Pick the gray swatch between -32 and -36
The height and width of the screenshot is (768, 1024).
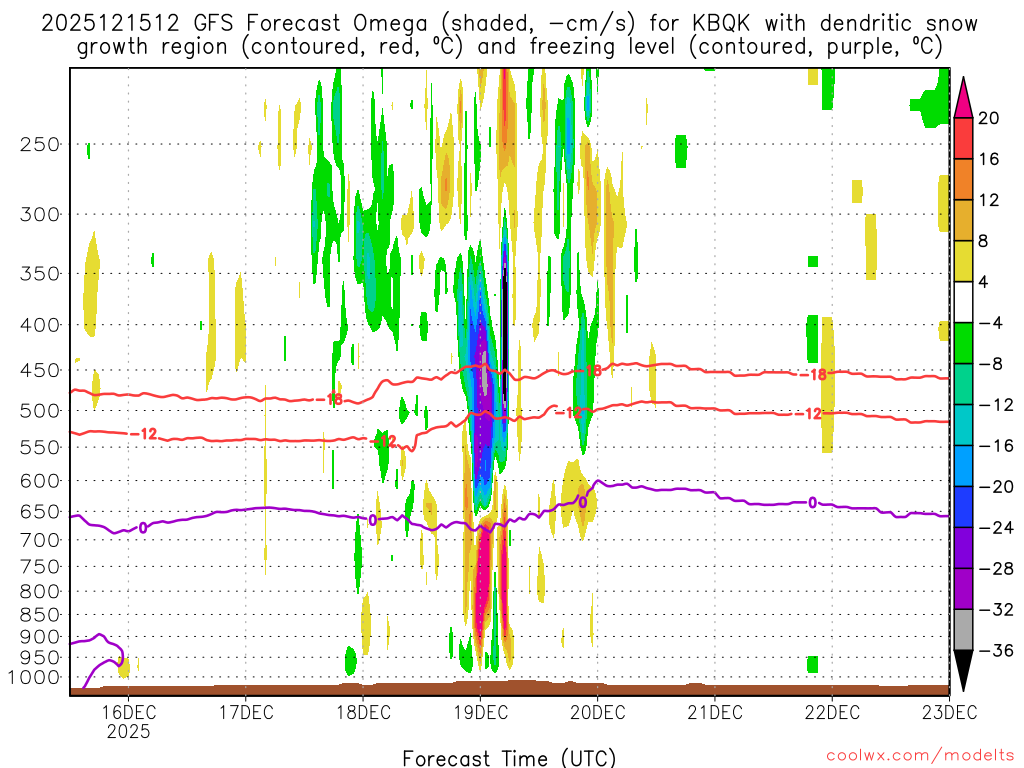(963, 630)
